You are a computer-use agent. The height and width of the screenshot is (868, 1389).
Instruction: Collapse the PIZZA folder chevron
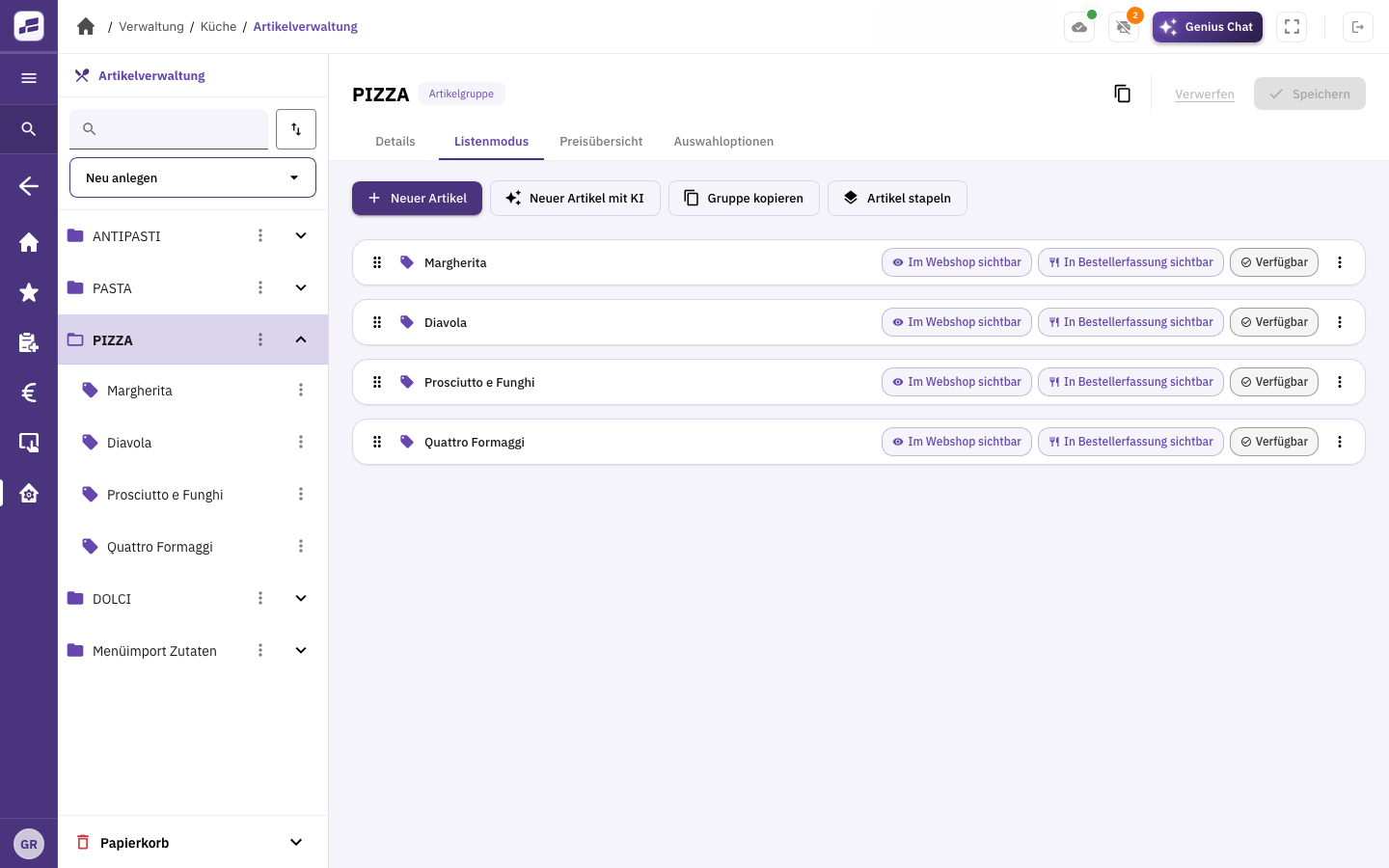(301, 339)
